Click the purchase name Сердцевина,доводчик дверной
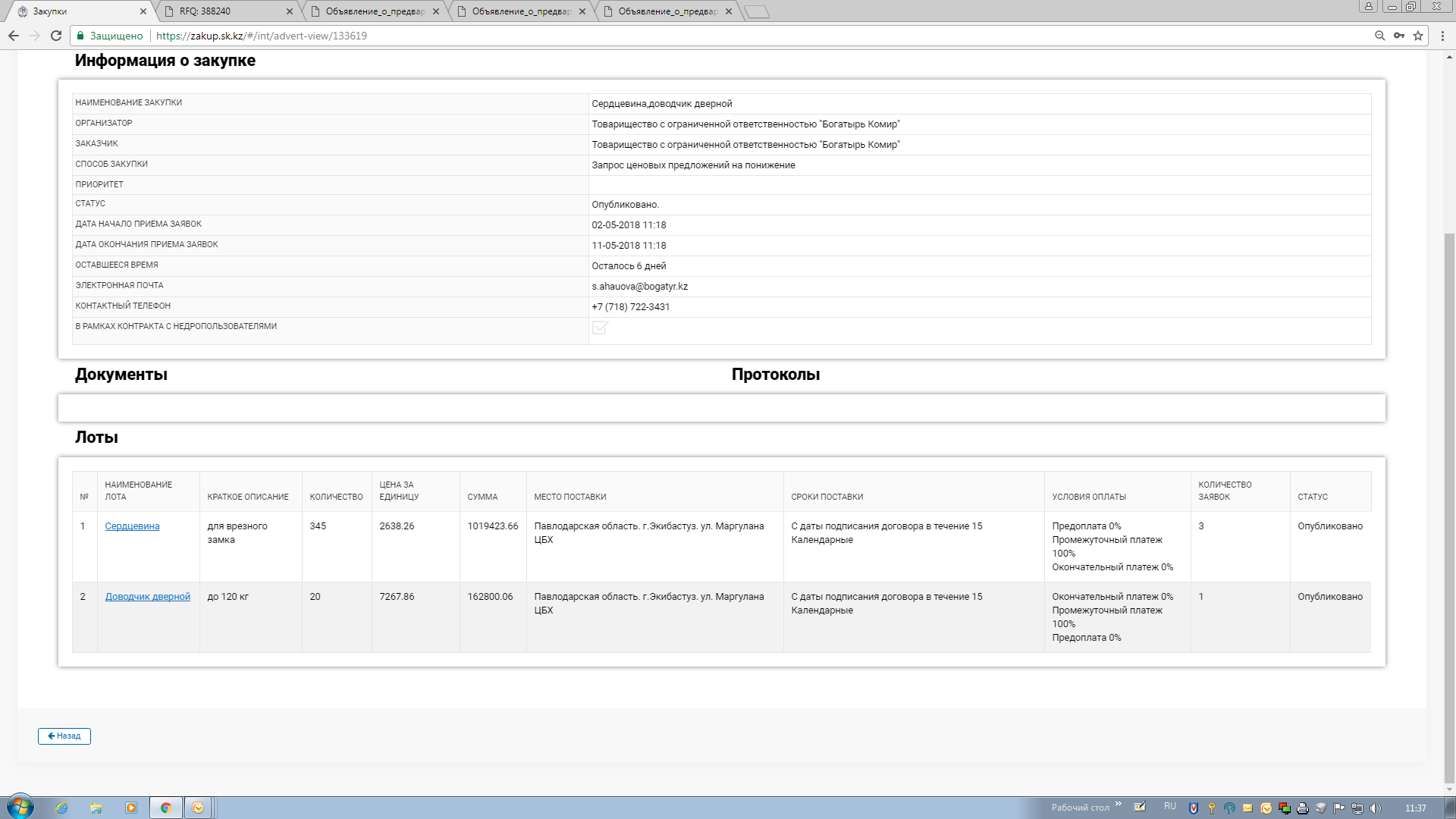Screen dimensions: 1456x819 [661, 104]
